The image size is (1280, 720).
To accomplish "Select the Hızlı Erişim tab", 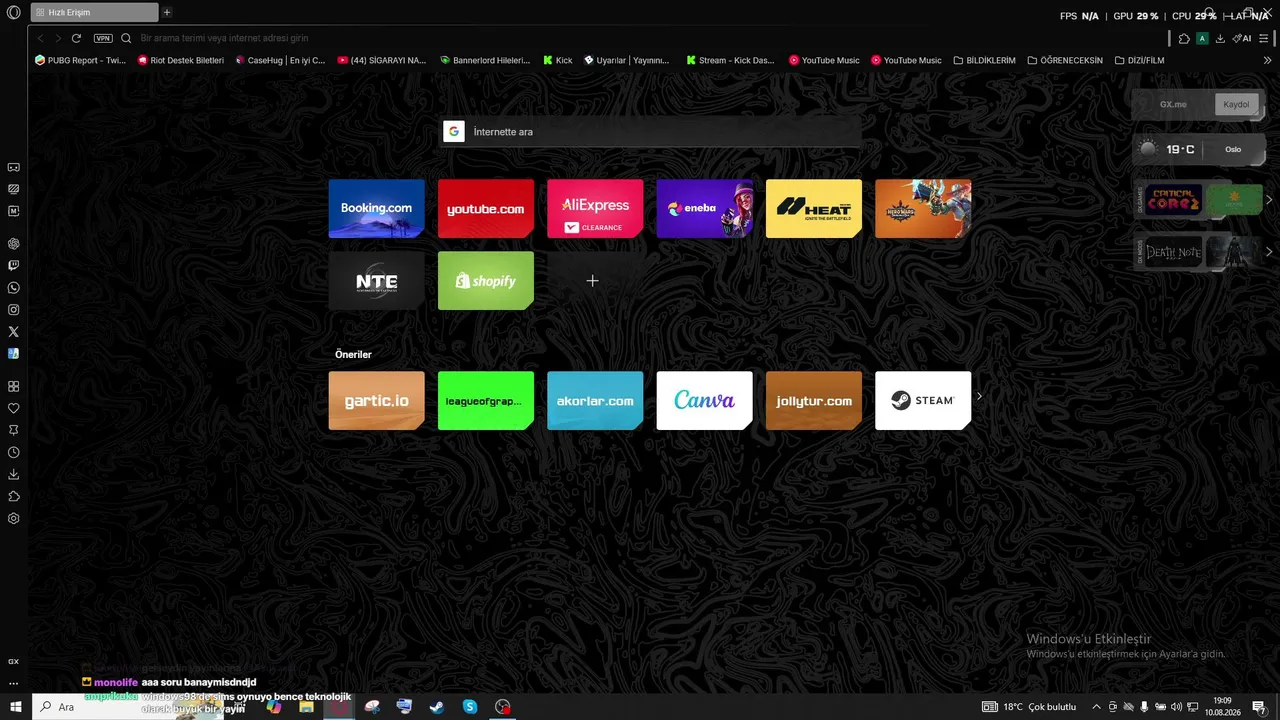I will coord(94,12).
